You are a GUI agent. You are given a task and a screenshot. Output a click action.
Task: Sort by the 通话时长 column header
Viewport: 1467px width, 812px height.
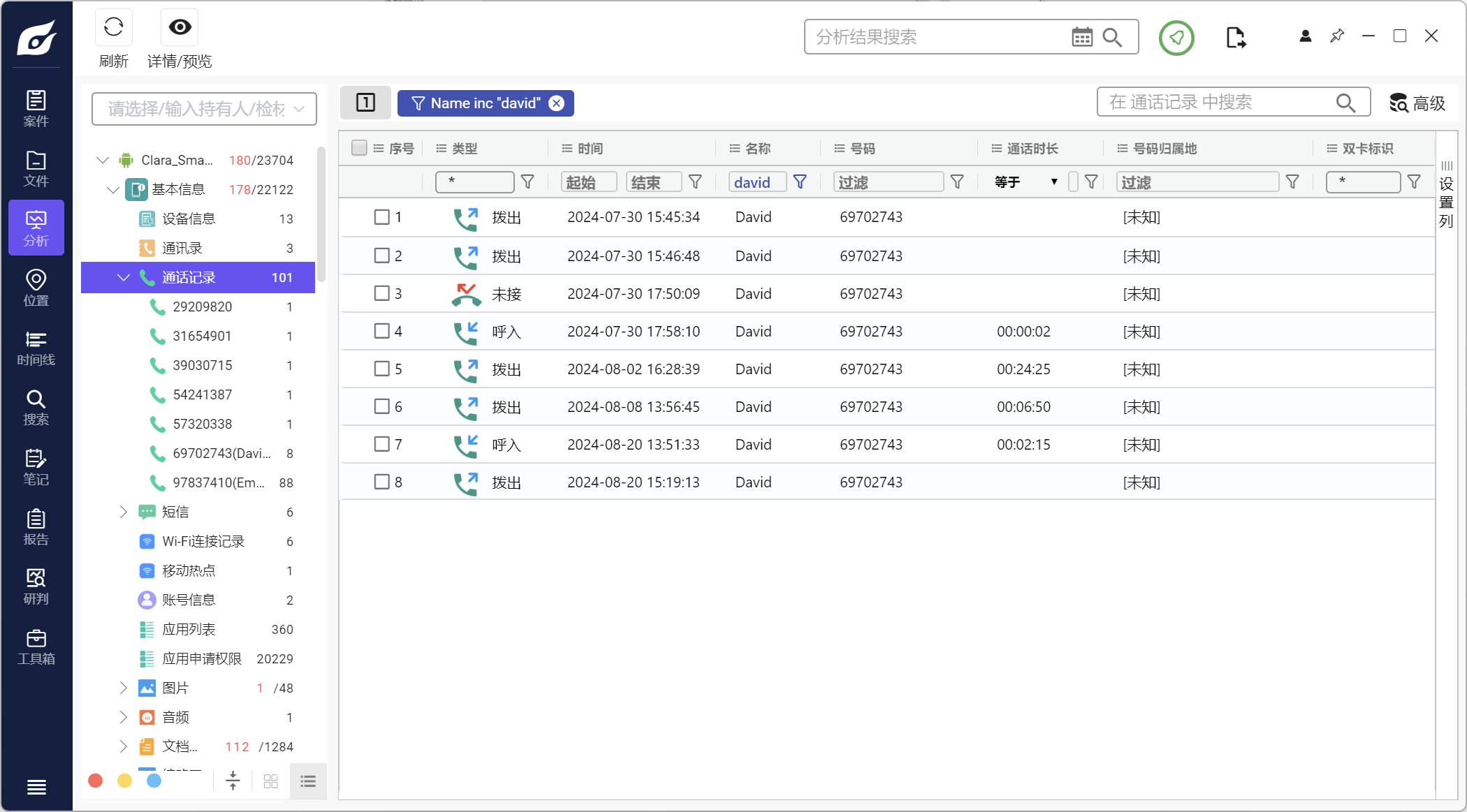1032,148
